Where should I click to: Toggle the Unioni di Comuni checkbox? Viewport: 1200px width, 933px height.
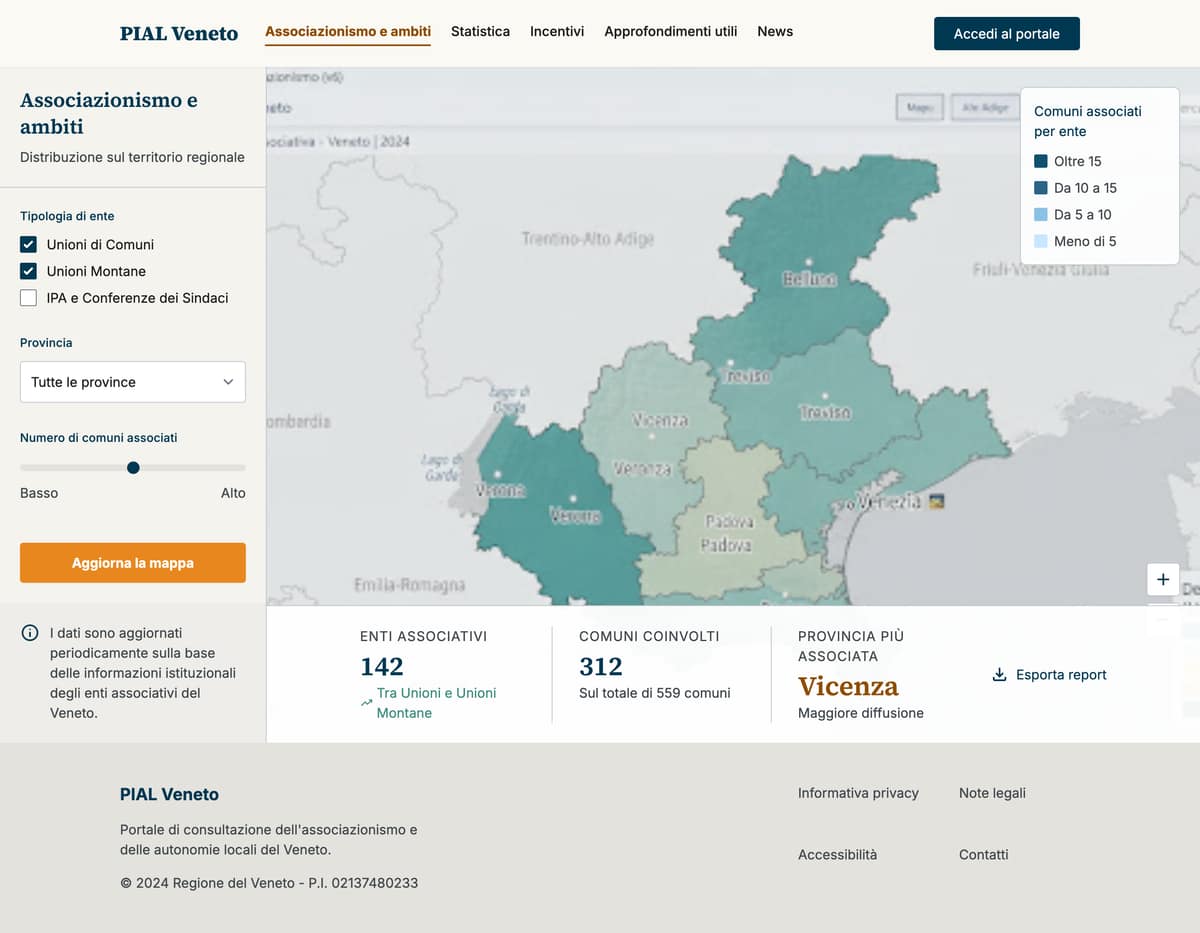pyautogui.click(x=28, y=244)
